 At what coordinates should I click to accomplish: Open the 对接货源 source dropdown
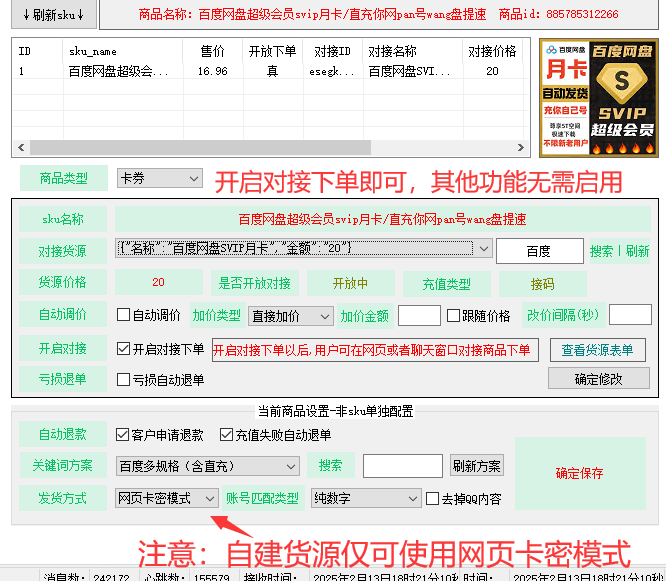(303, 248)
